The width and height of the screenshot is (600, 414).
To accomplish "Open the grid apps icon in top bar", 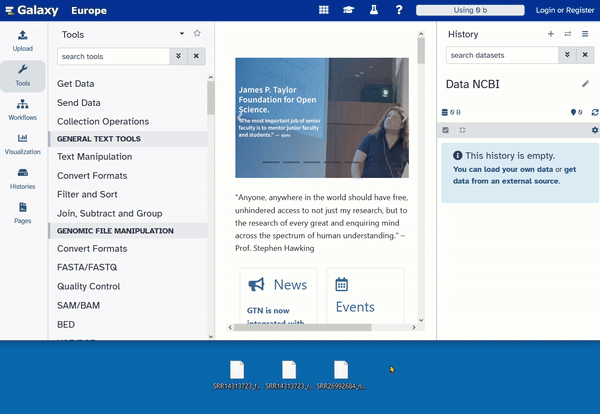I will coord(324,10).
